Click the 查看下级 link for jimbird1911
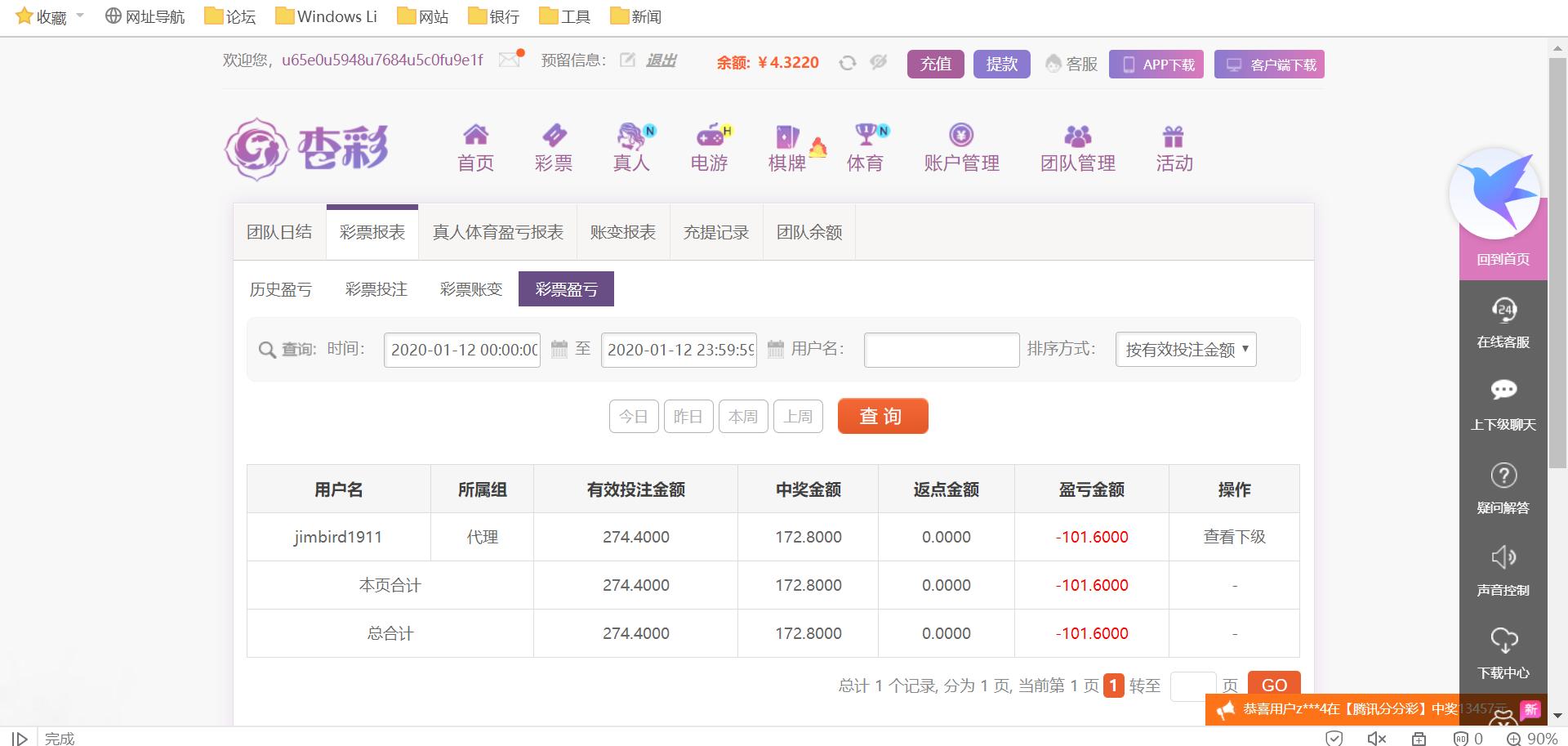The width and height of the screenshot is (1568, 746). (x=1234, y=537)
